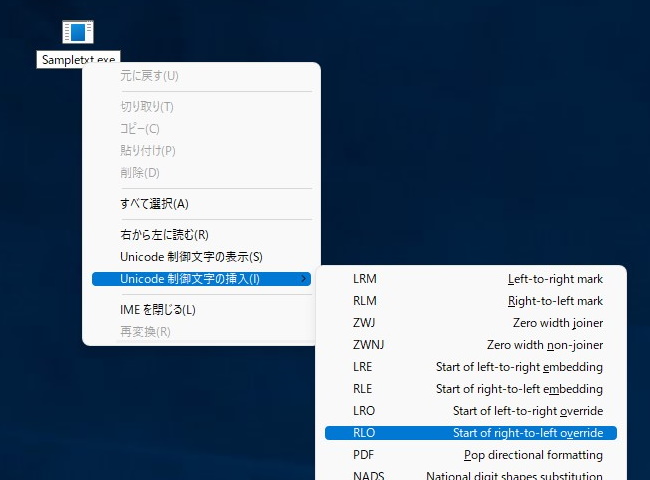
Task: Click greyed コピー(C) copy entry
Action: [x=201, y=129]
